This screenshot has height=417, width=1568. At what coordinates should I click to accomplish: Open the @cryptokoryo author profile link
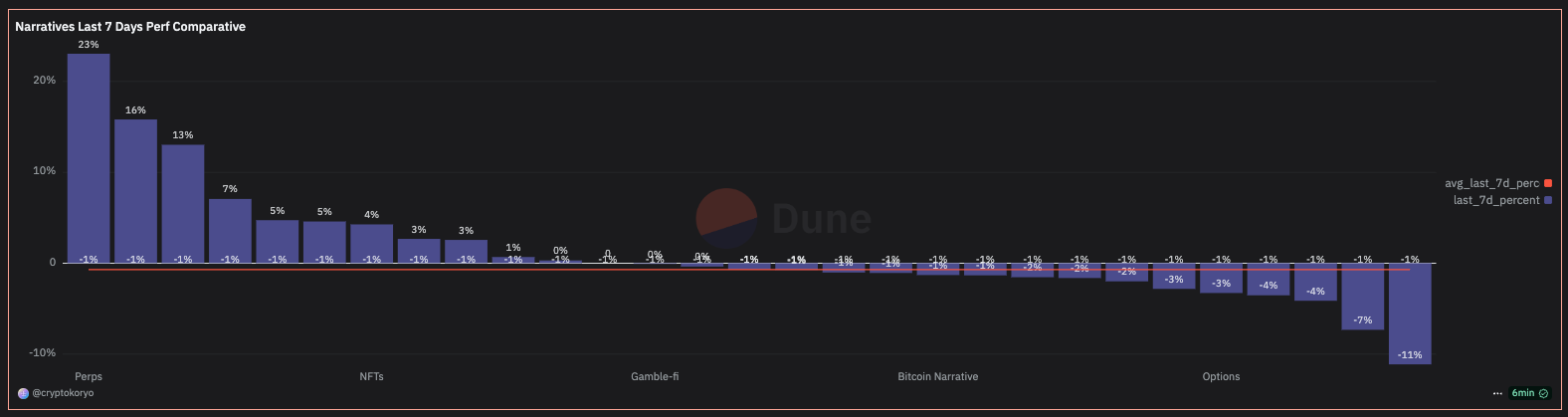(x=63, y=393)
